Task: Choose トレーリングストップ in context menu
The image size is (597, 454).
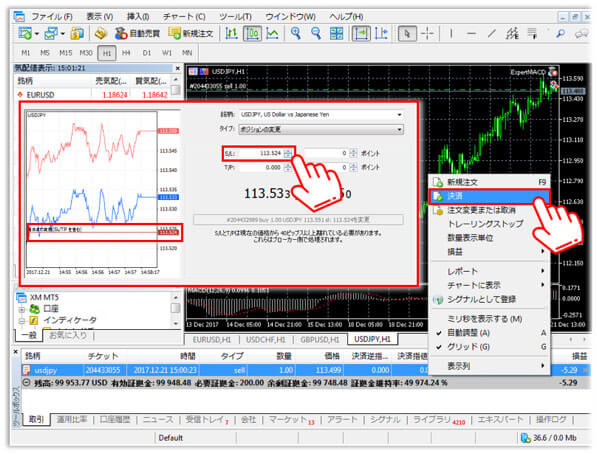Action: (x=489, y=224)
